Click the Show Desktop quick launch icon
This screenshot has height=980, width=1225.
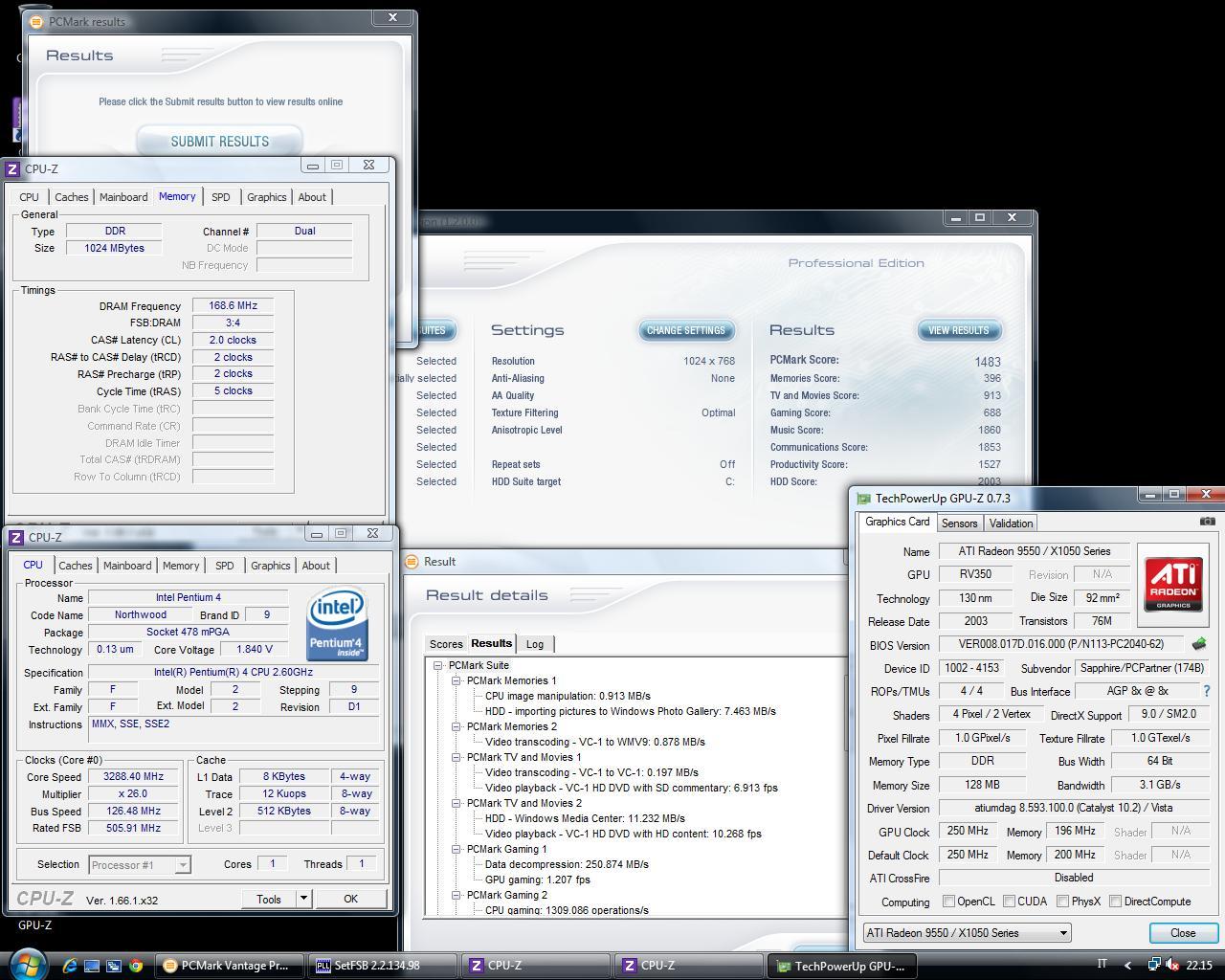92,966
